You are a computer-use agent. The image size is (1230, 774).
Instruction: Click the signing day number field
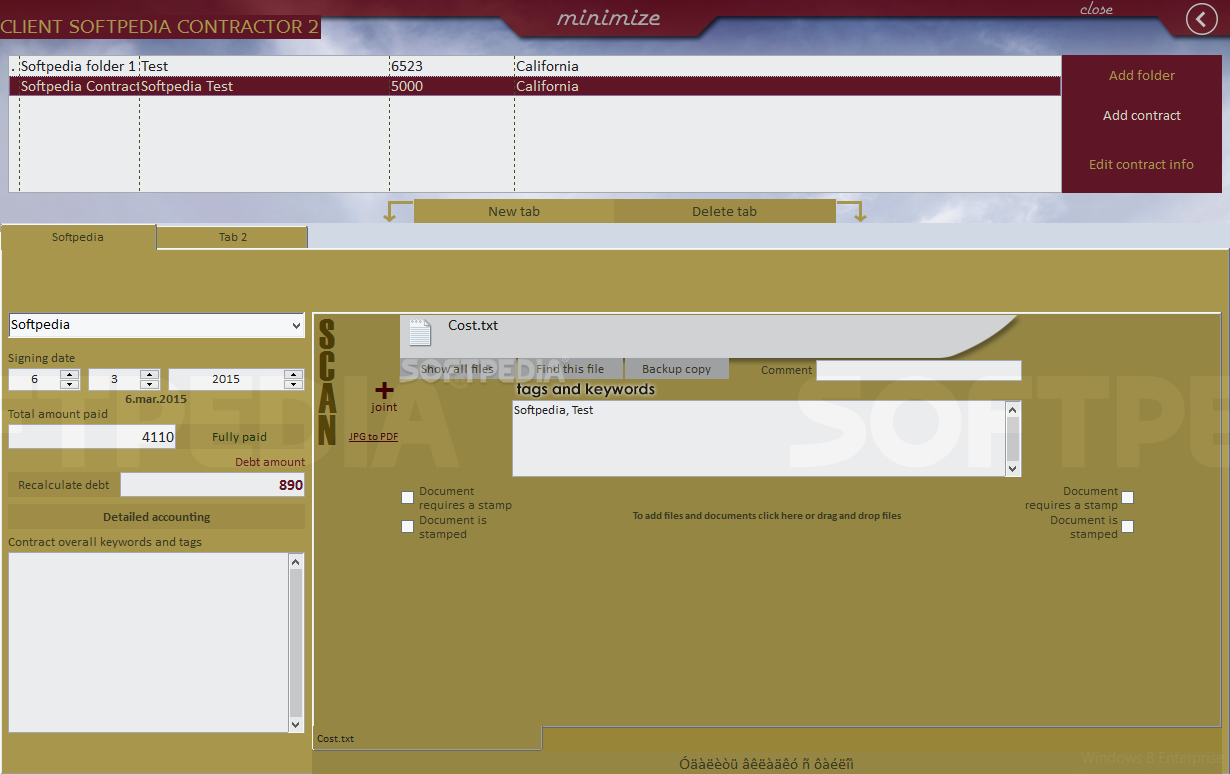coord(35,380)
